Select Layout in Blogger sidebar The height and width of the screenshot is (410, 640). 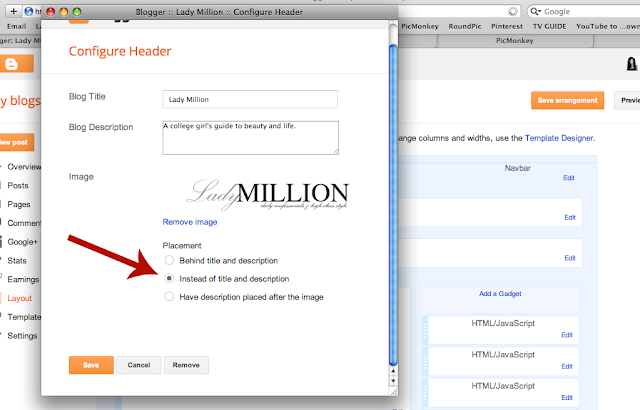pos(19,298)
